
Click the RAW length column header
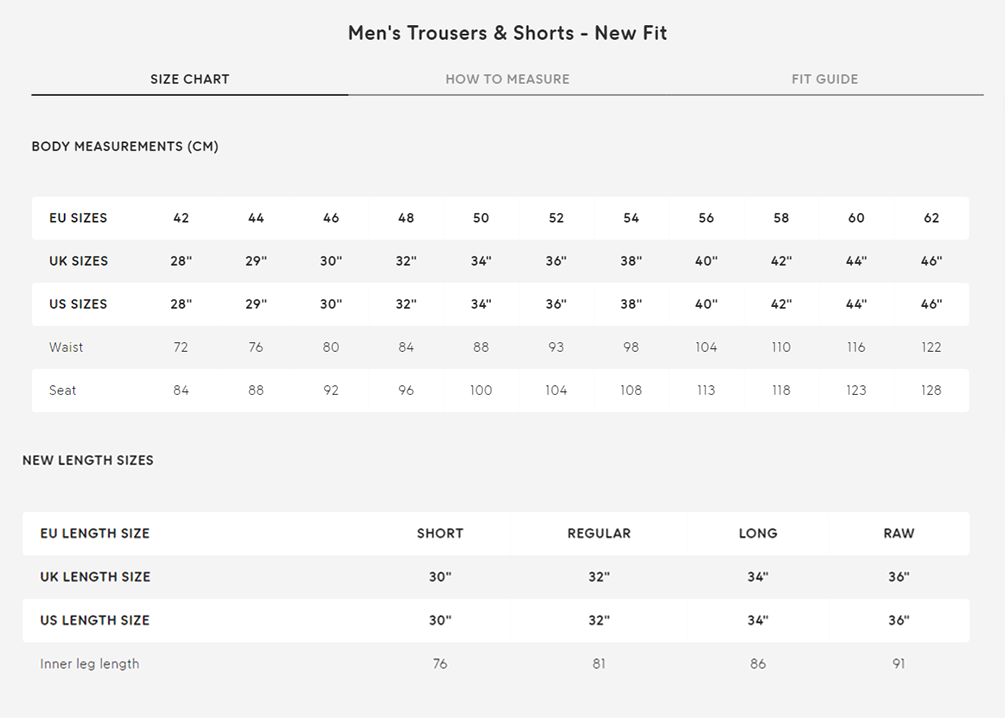click(899, 533)
